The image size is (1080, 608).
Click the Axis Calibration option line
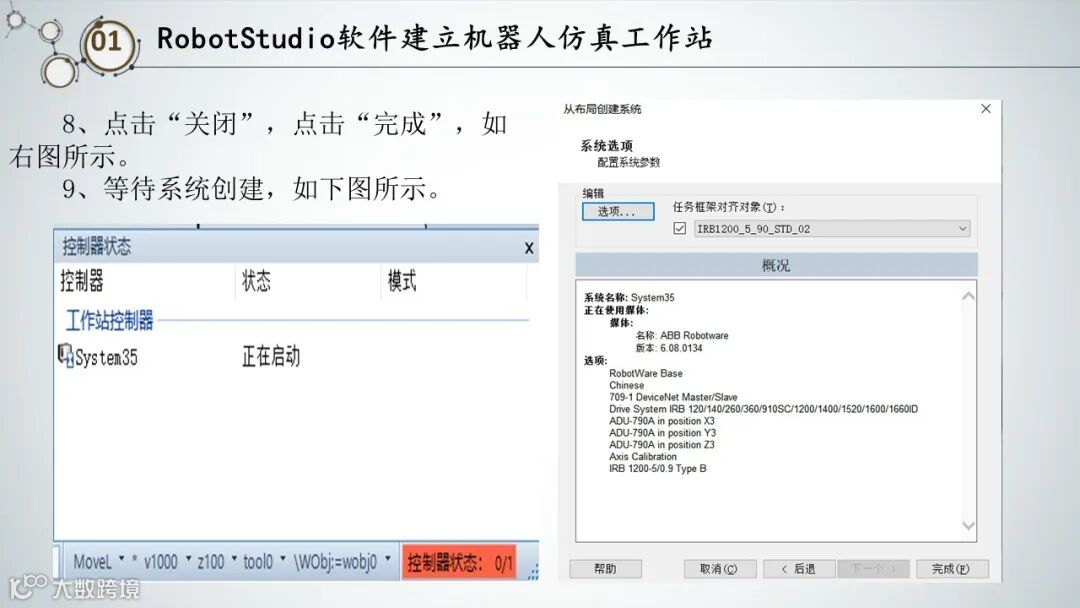(x=643, y=457)
